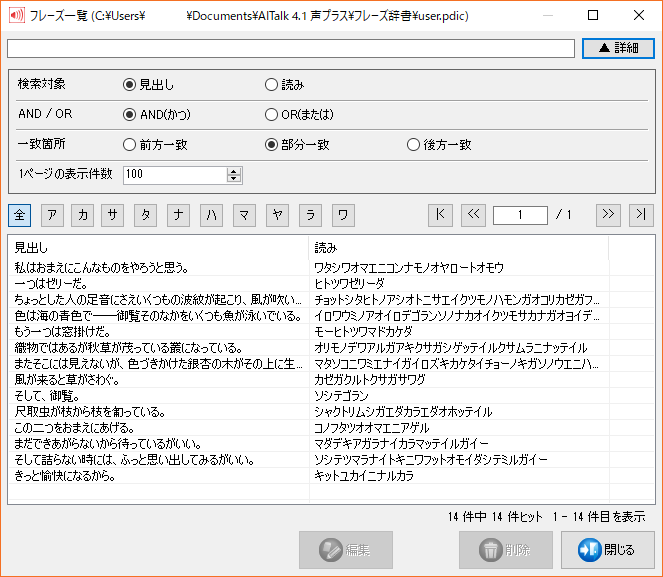Screen dimensions: 663x577
Task: Filter phrases by ラ row
Action: (310, 215)
